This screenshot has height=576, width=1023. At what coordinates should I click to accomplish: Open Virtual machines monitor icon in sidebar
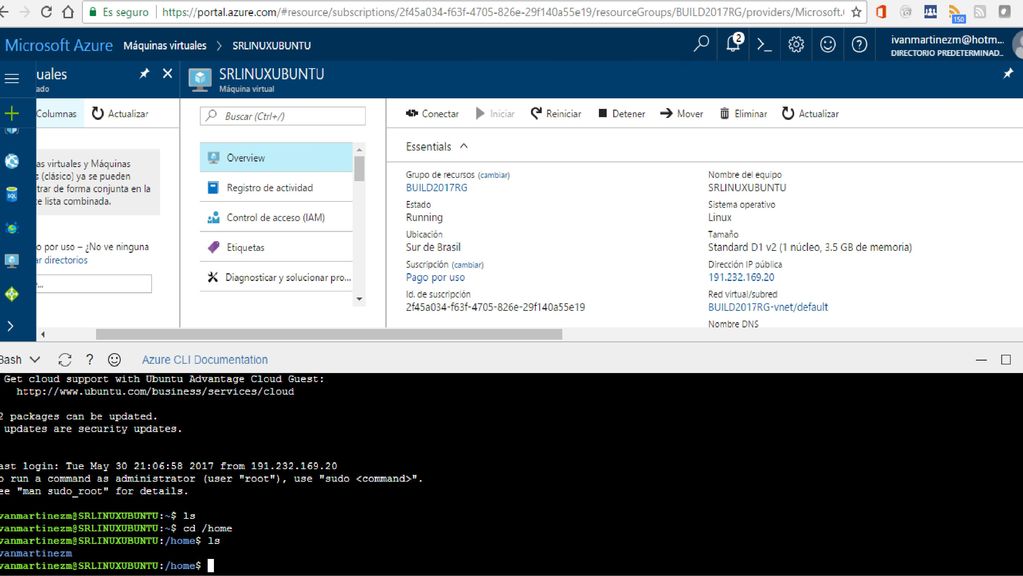[x=12, y=261]
